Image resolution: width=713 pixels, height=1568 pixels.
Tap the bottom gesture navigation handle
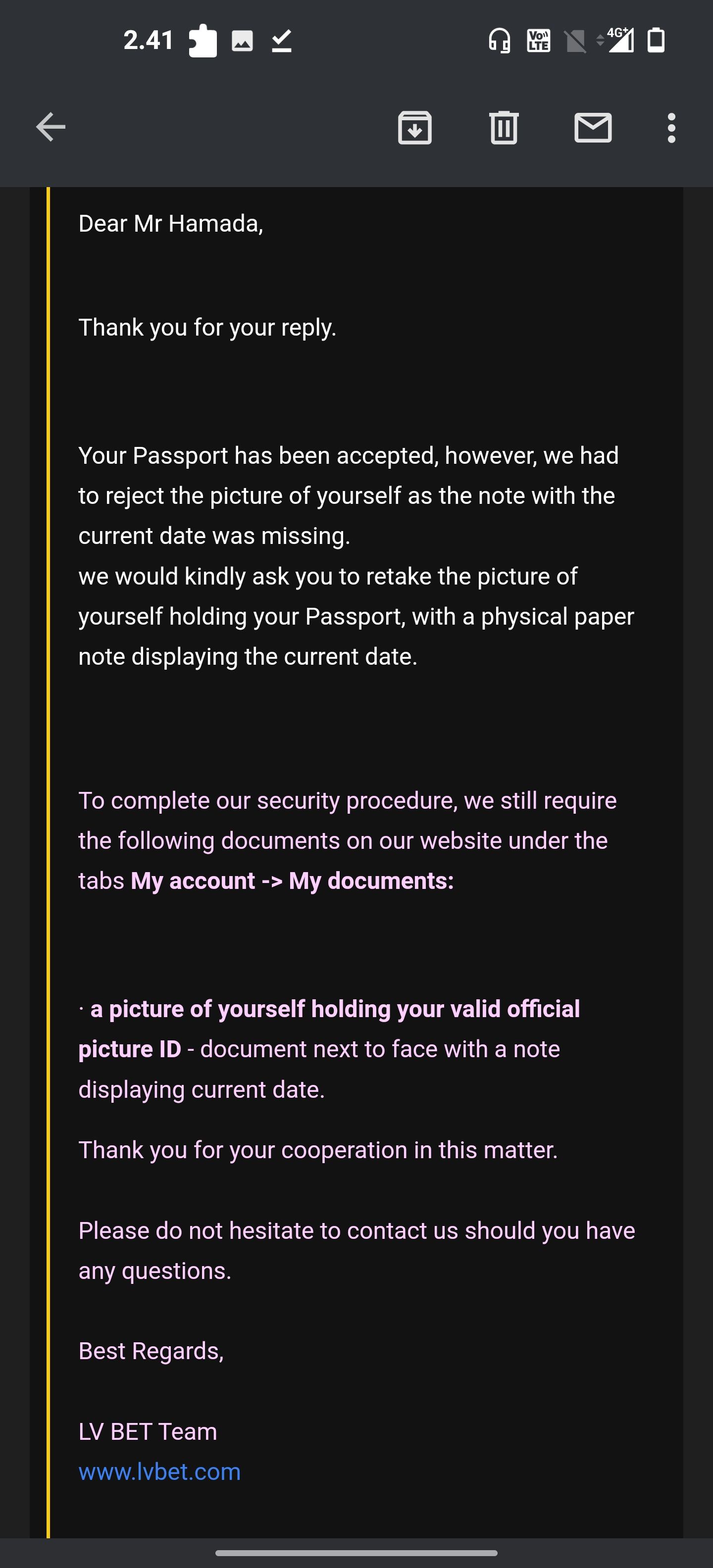coord(356,1553)
